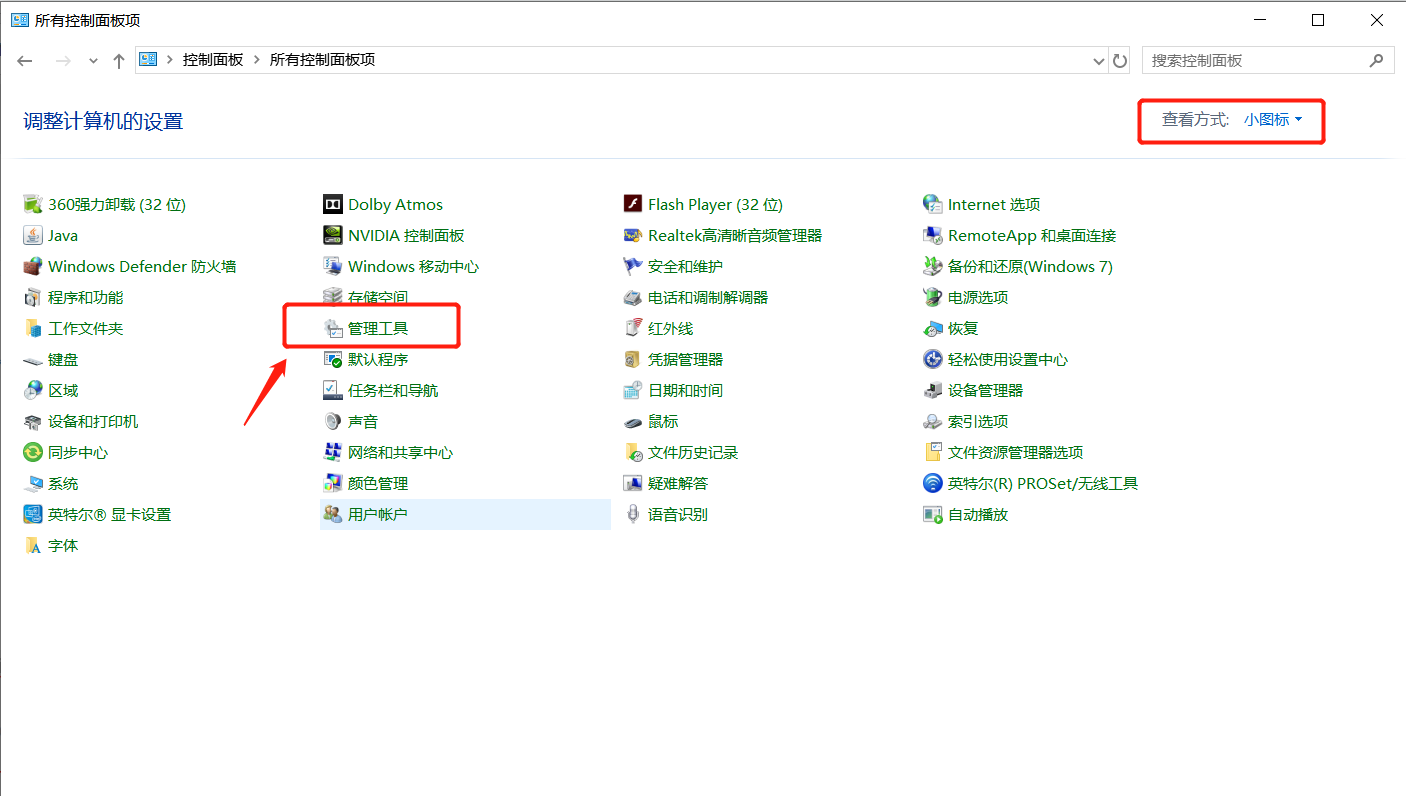Click the Dolby Atmos icon

pyautogui.click(x=333, y=205)
